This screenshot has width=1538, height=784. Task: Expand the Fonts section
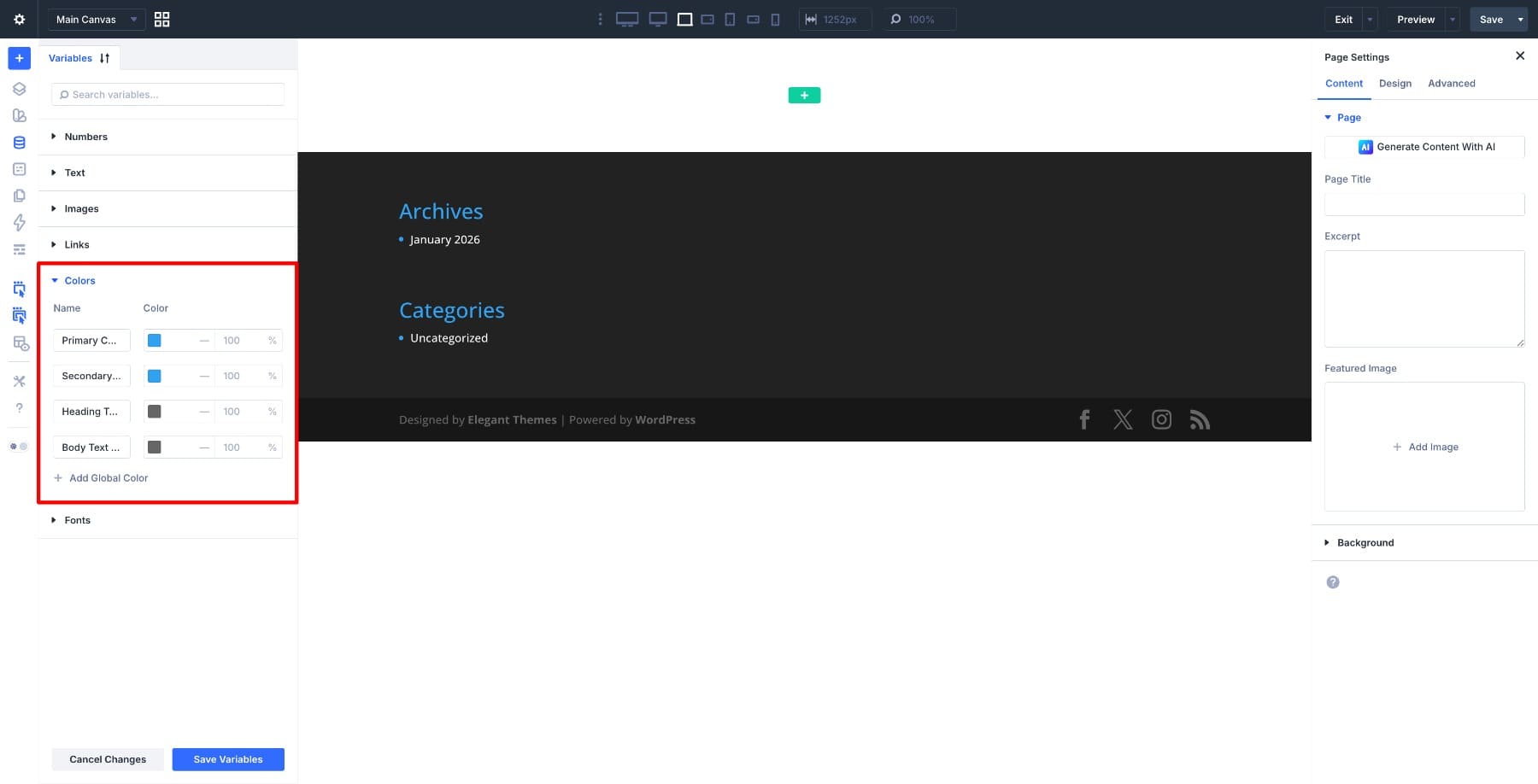77,519
